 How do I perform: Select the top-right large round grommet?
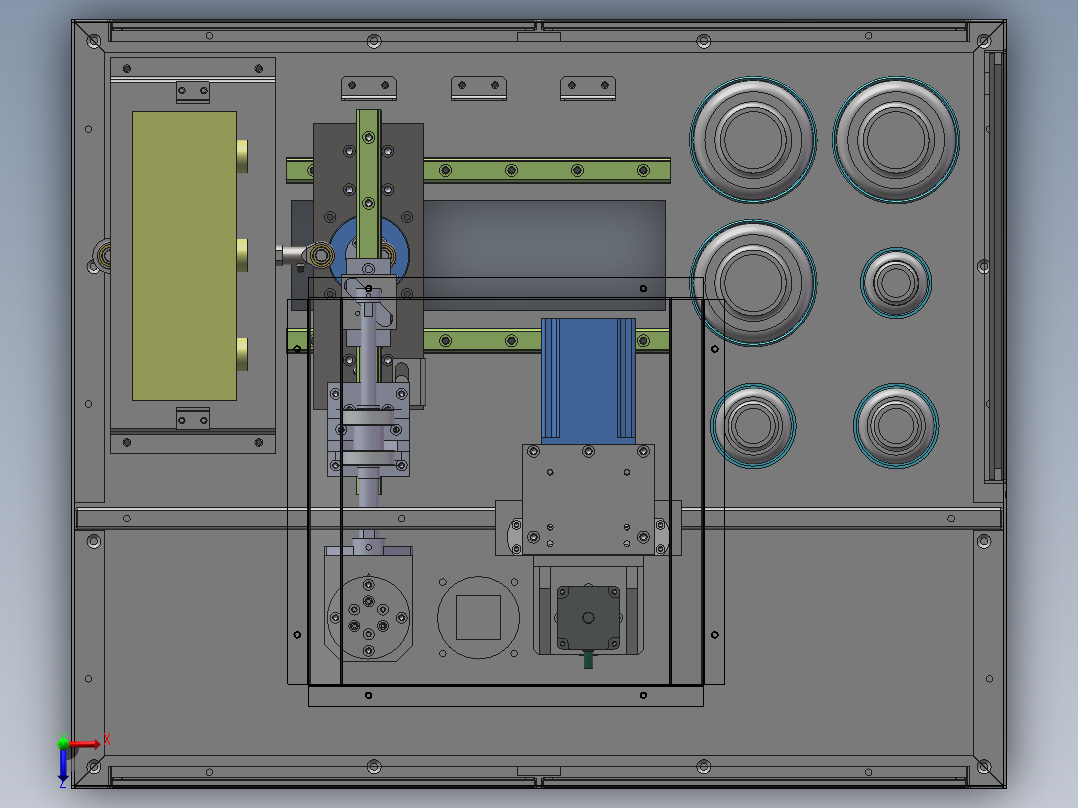(896, 140)
